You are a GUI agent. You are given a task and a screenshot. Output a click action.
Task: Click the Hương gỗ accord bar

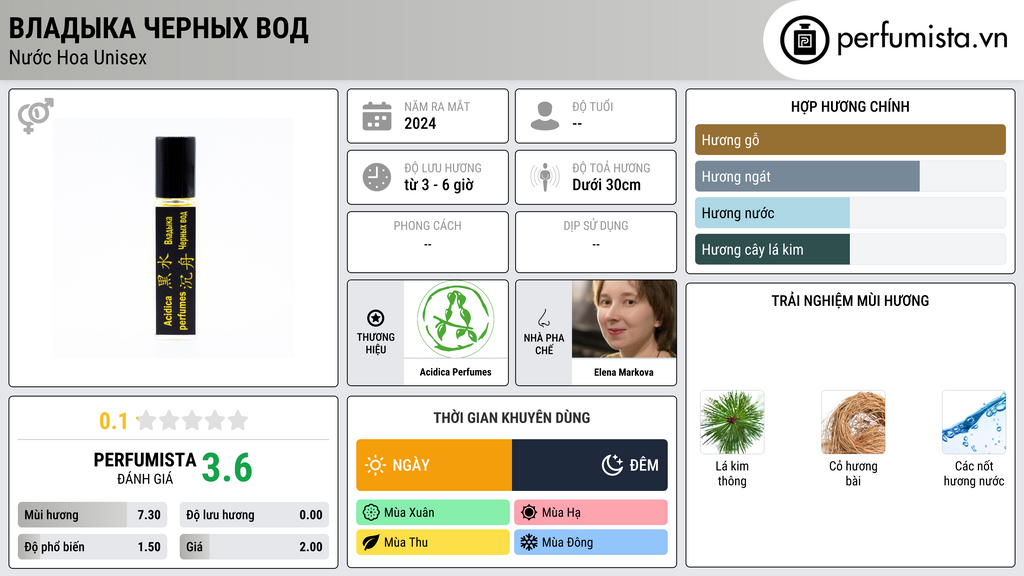(x=850, y=140)
